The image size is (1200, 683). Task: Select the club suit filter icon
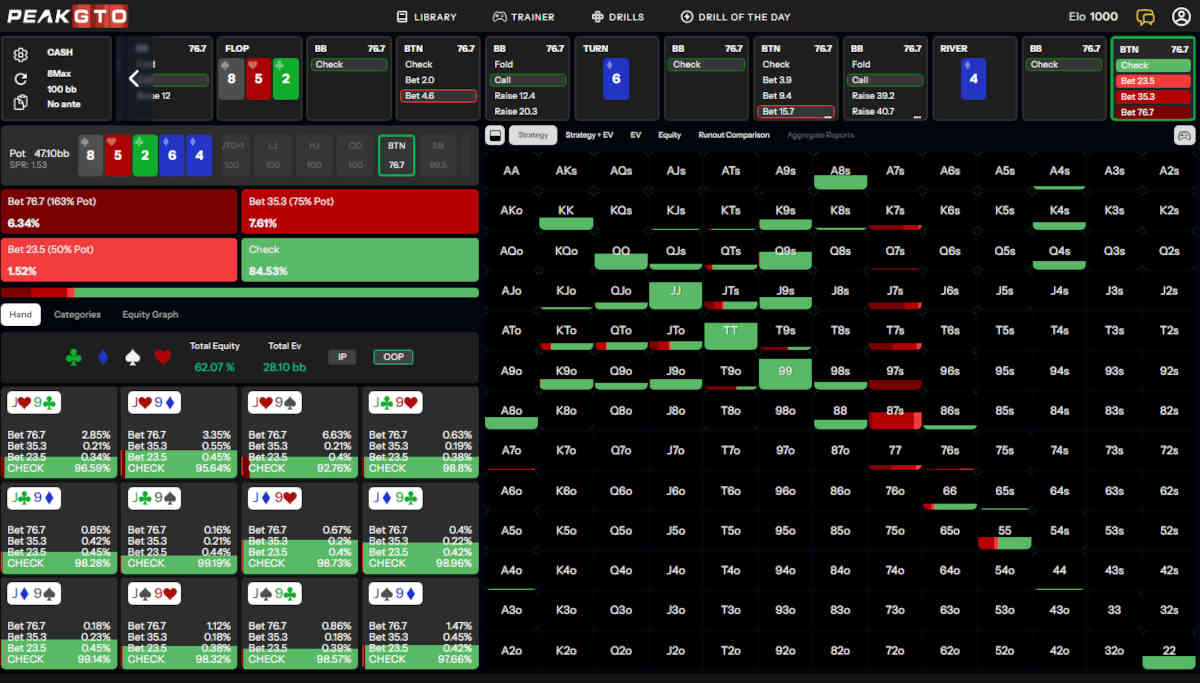[x=73, y=357]
